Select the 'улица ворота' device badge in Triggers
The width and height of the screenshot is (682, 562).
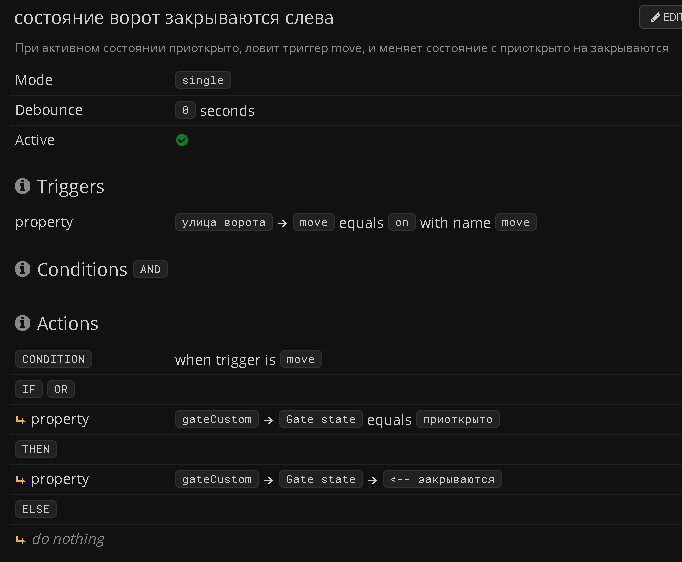tap(223, 222)
